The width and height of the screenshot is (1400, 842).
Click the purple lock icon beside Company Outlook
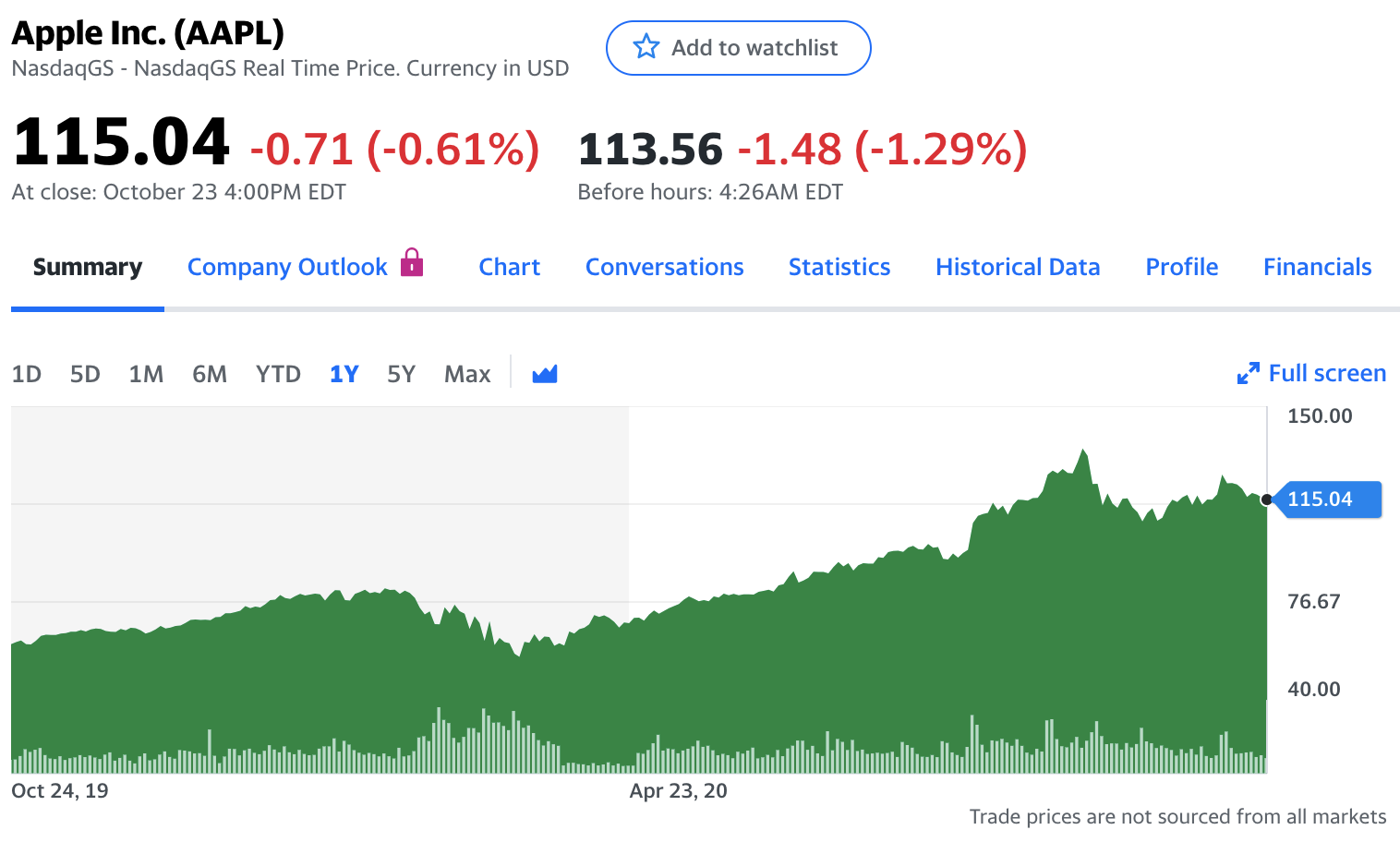click(x=412, y=262)
